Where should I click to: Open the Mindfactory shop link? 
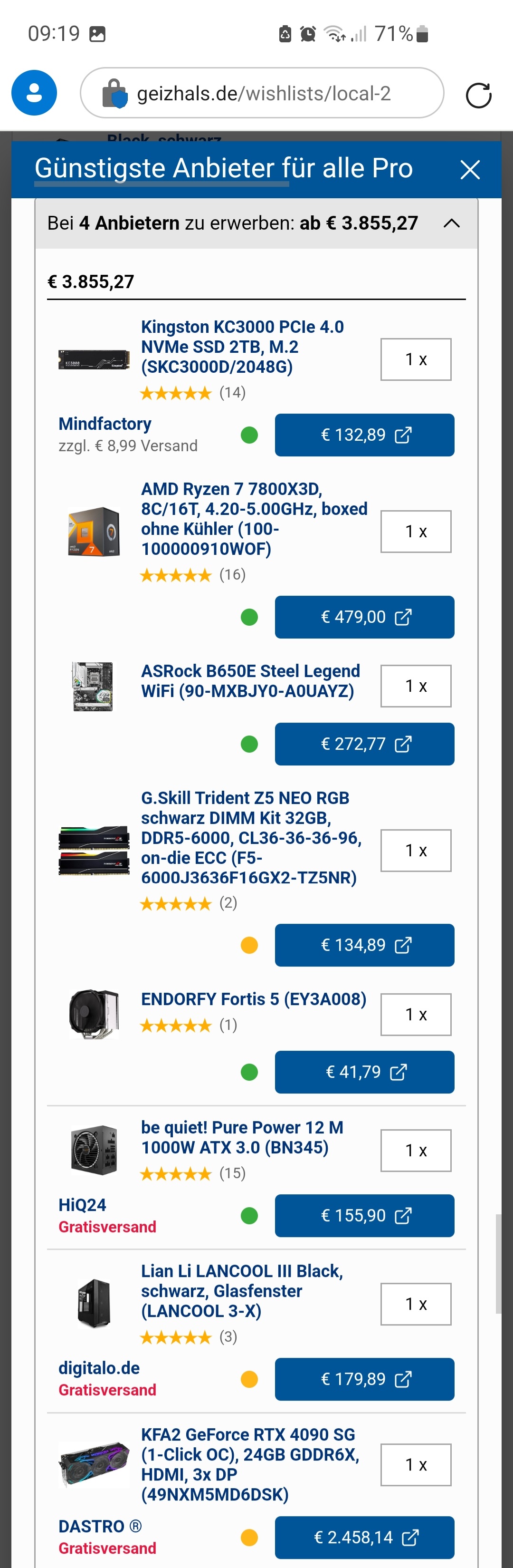coord(104,424)
